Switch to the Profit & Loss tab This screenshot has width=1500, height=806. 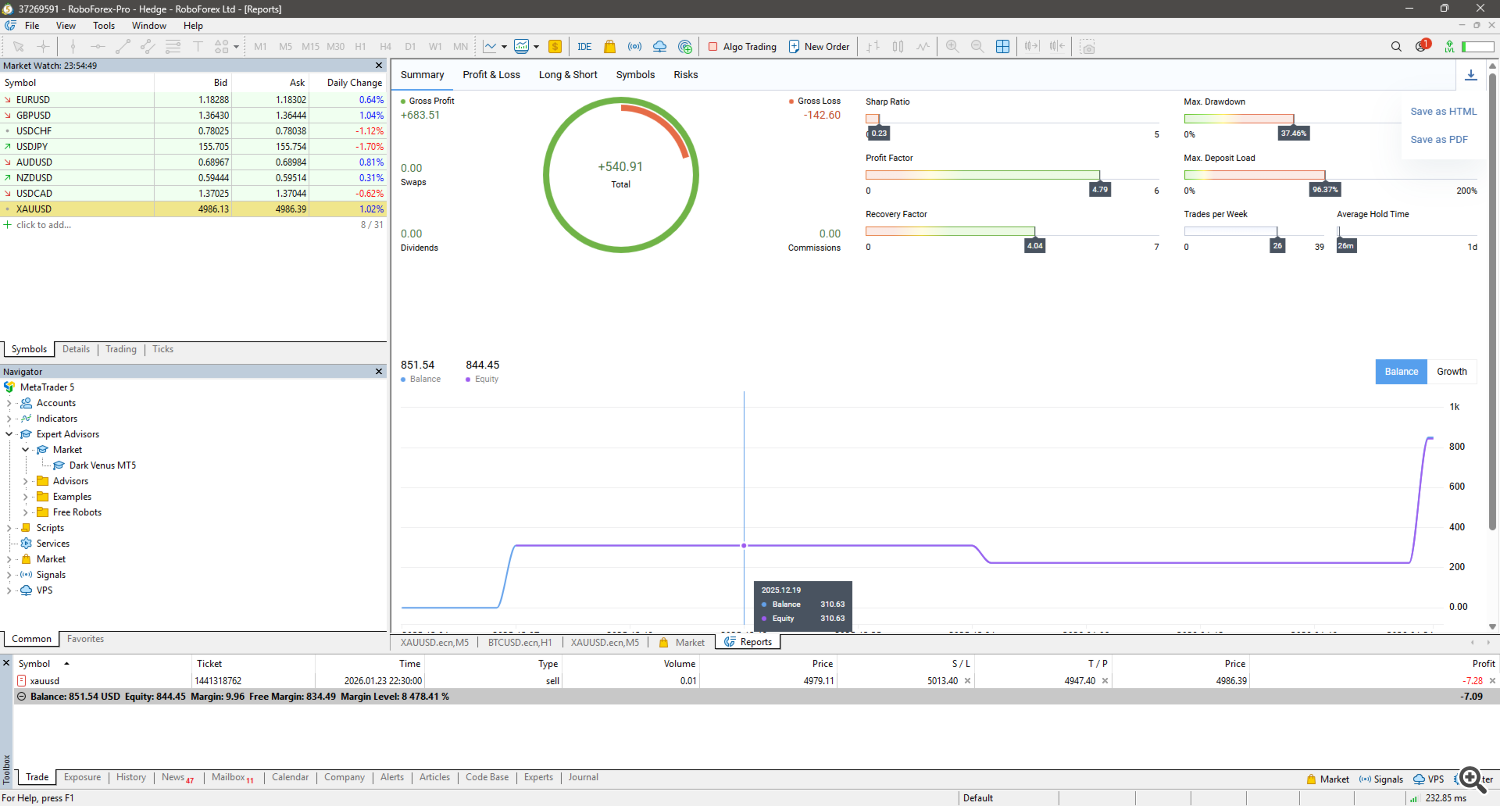click(x=491, y=75)
